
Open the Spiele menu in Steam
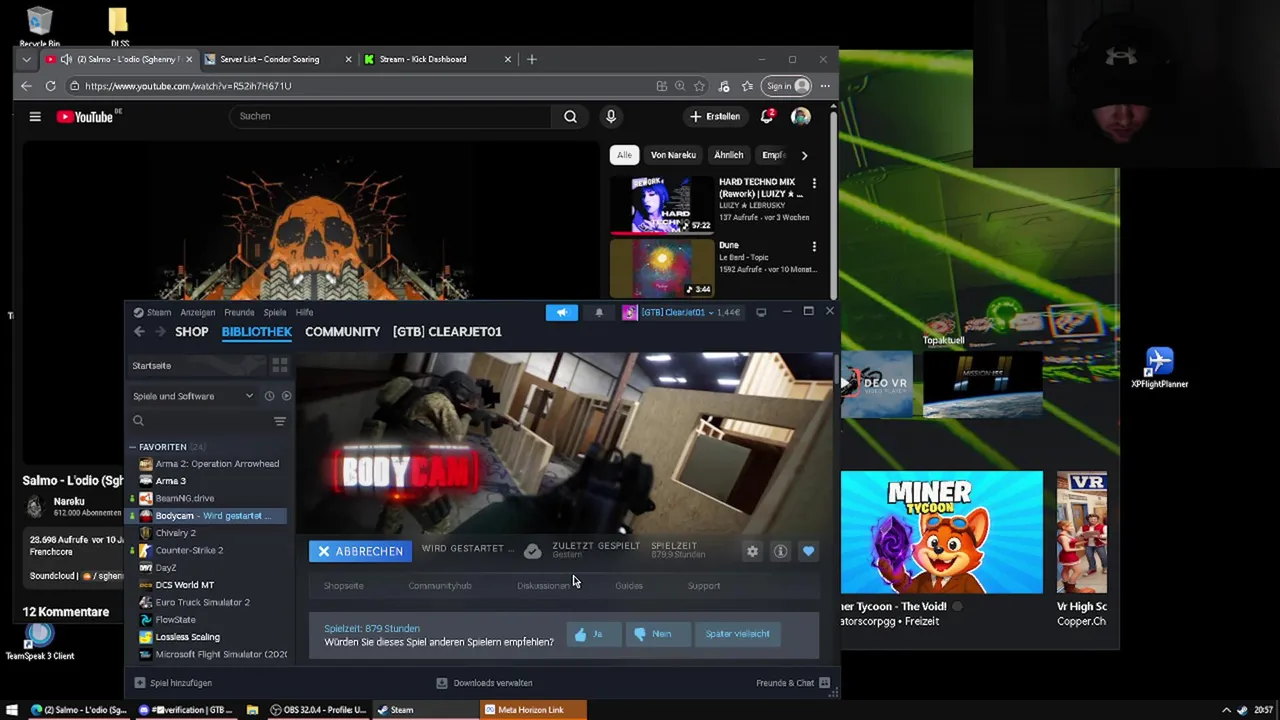[275, 312]
